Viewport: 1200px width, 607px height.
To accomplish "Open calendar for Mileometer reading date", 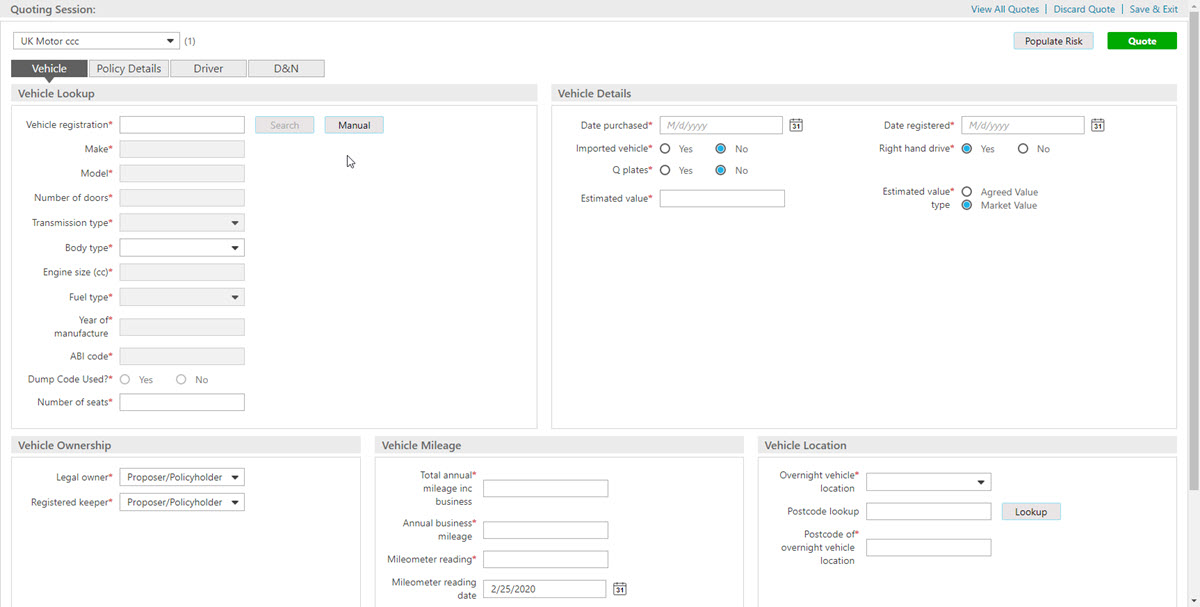I will pyautogui.click(x=619, y=589).
